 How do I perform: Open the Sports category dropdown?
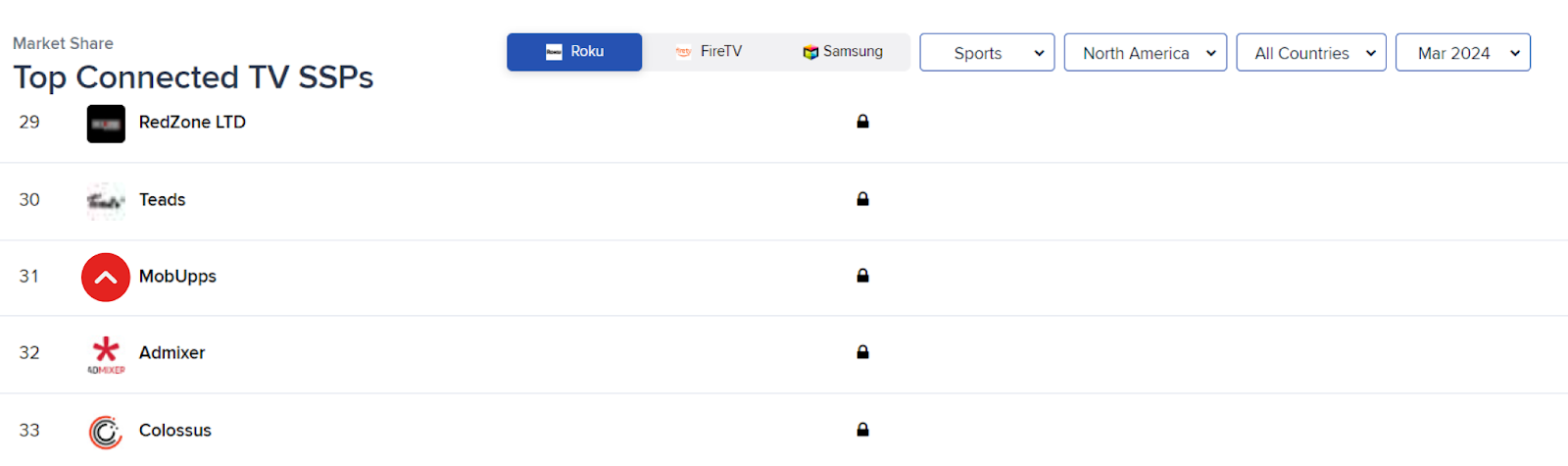coord(987,53)
